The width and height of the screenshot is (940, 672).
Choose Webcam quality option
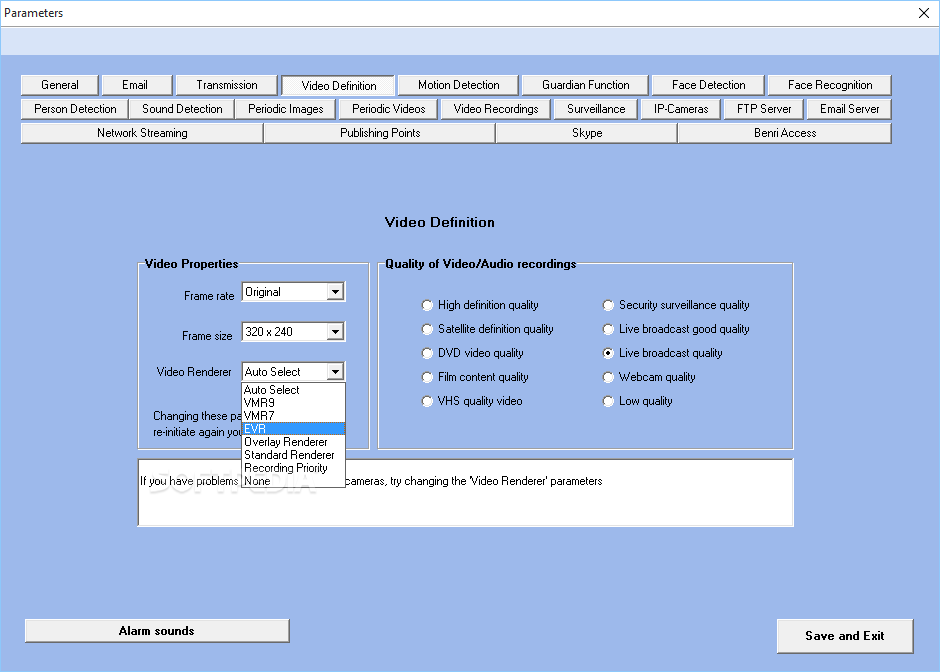pos(608,377)
